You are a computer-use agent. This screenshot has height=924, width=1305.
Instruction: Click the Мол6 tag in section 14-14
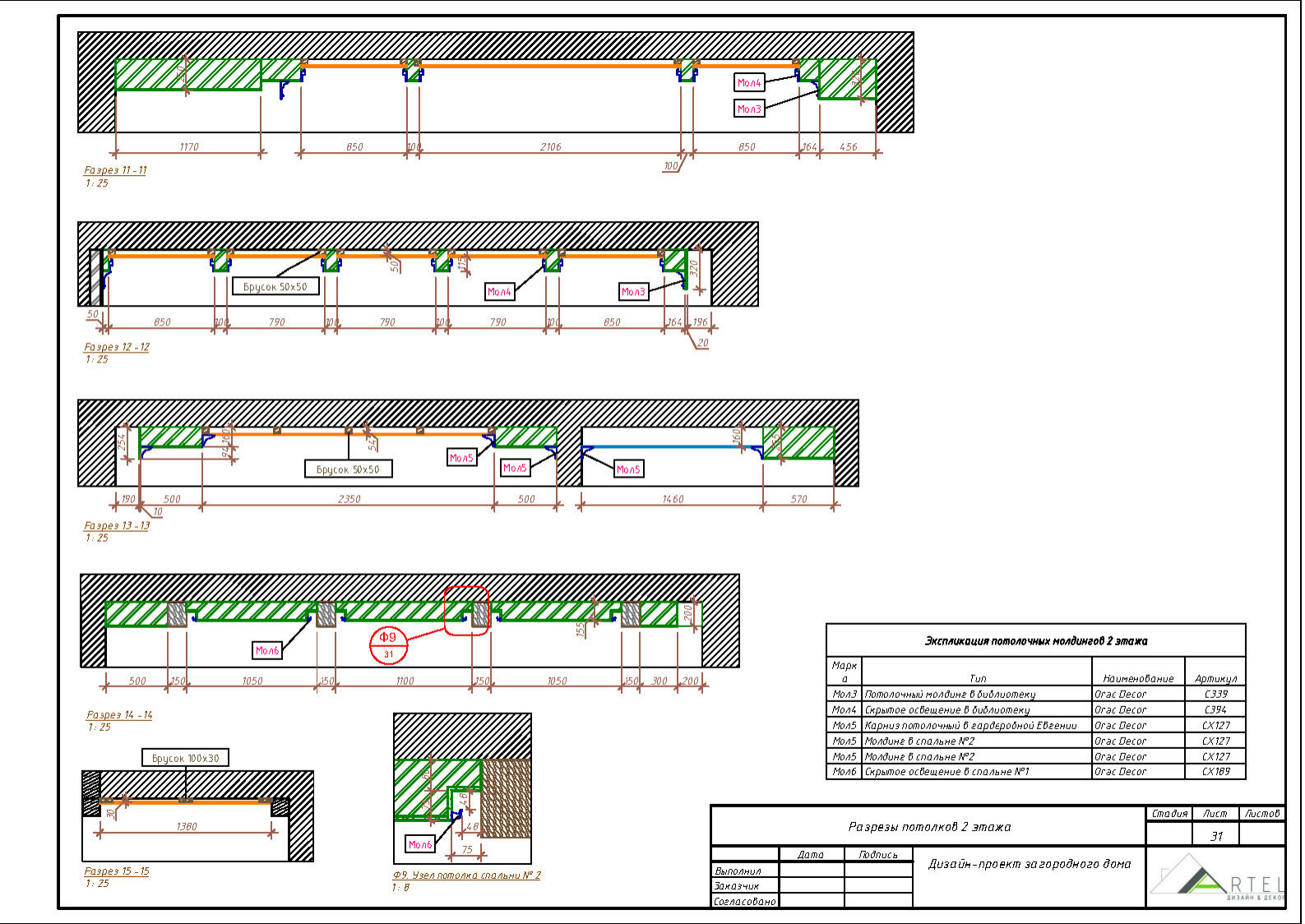click(x=267, y=650)
